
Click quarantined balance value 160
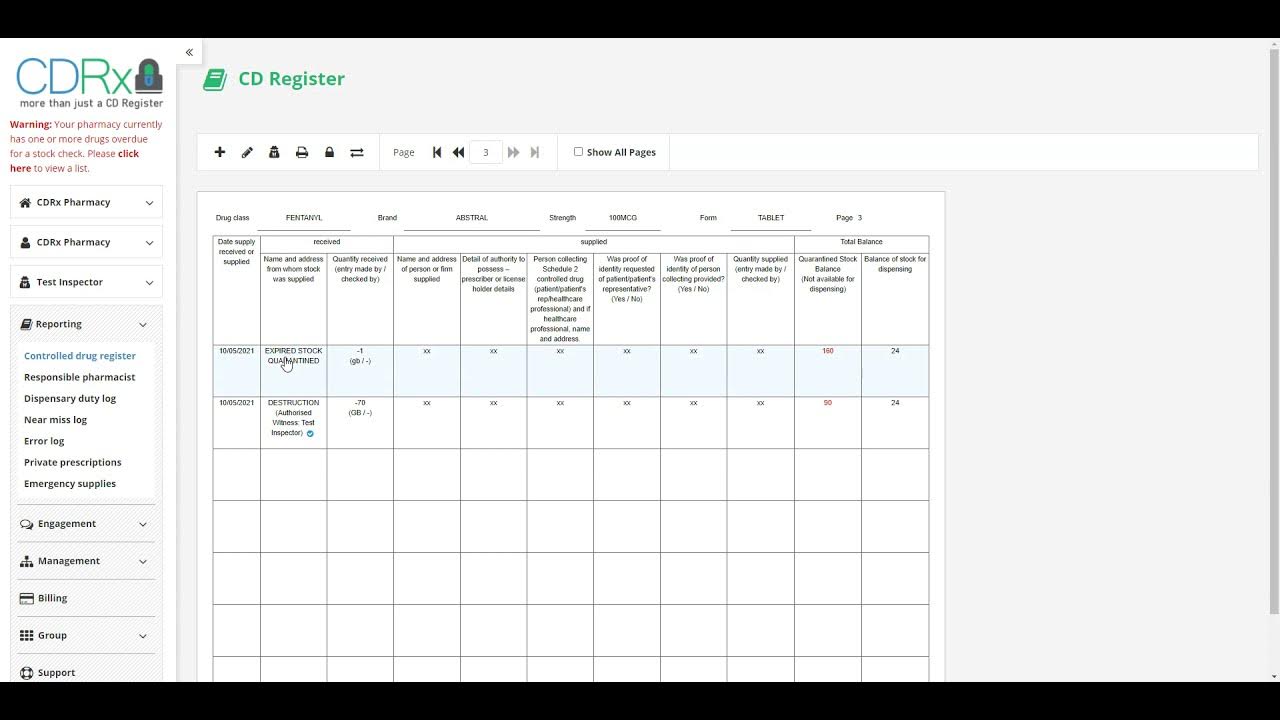[828, 351]
